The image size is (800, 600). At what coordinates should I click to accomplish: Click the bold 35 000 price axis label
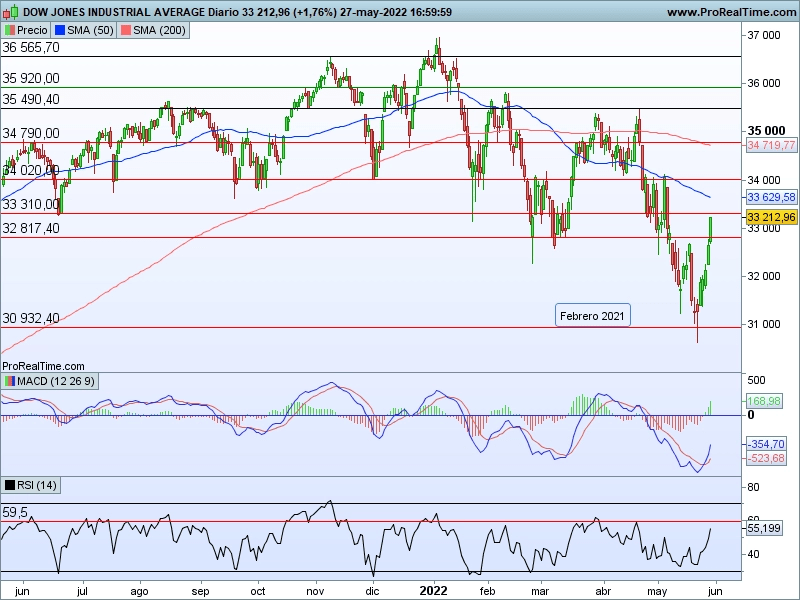pyautogui.click(x=766, y=131)
